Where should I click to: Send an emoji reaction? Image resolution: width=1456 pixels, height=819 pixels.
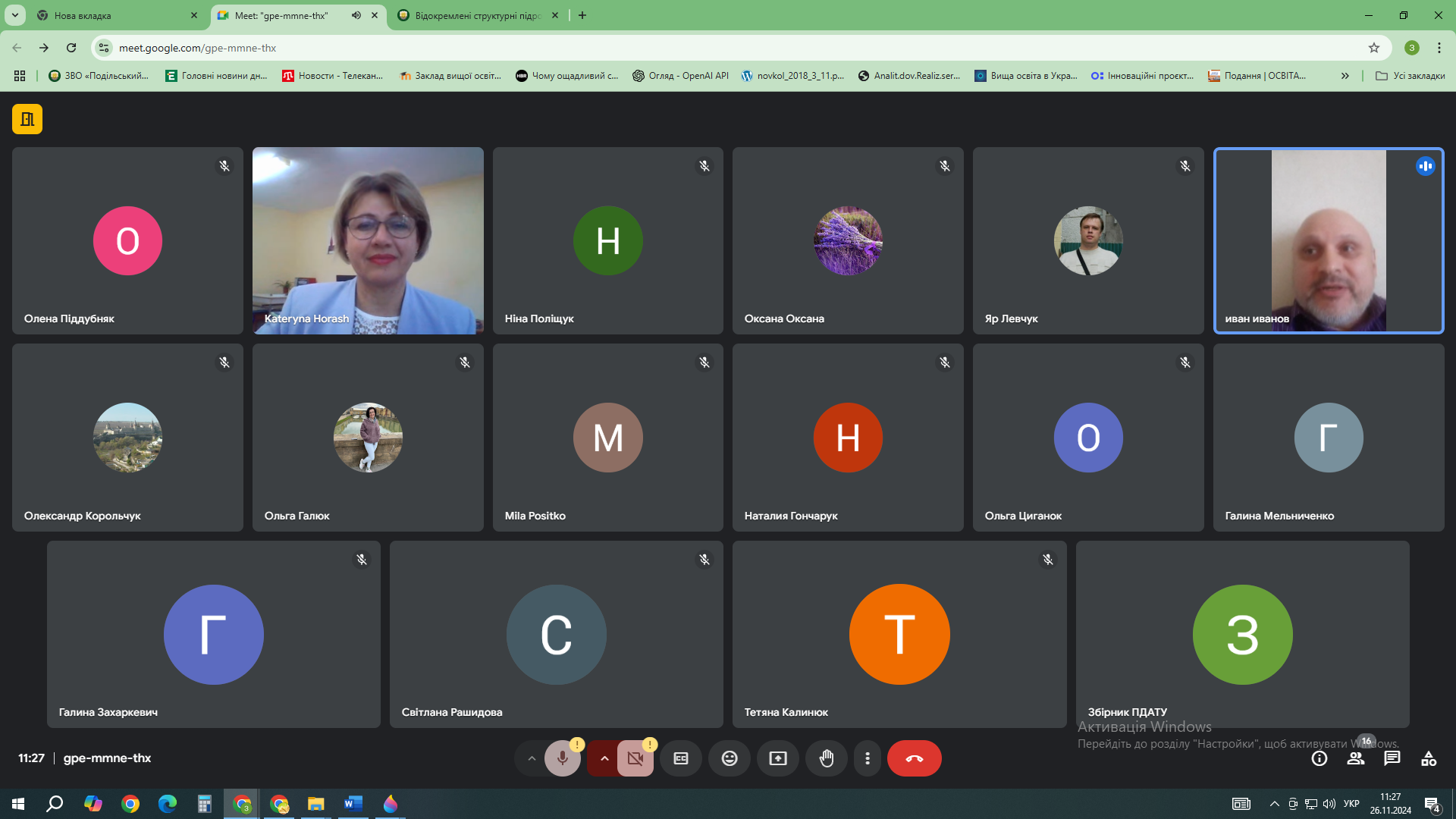pos(730,758)
